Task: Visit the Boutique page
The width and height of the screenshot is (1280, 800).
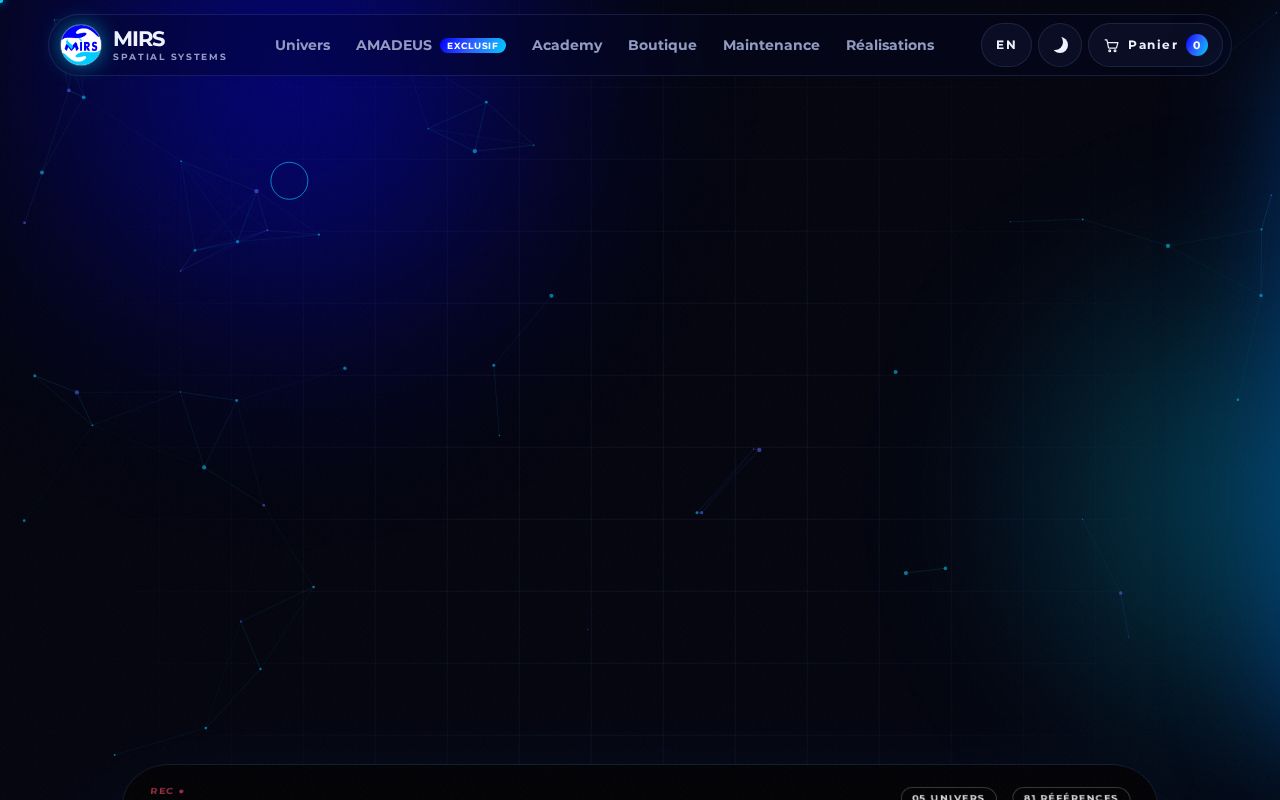Action: click(x=662, y=45)
